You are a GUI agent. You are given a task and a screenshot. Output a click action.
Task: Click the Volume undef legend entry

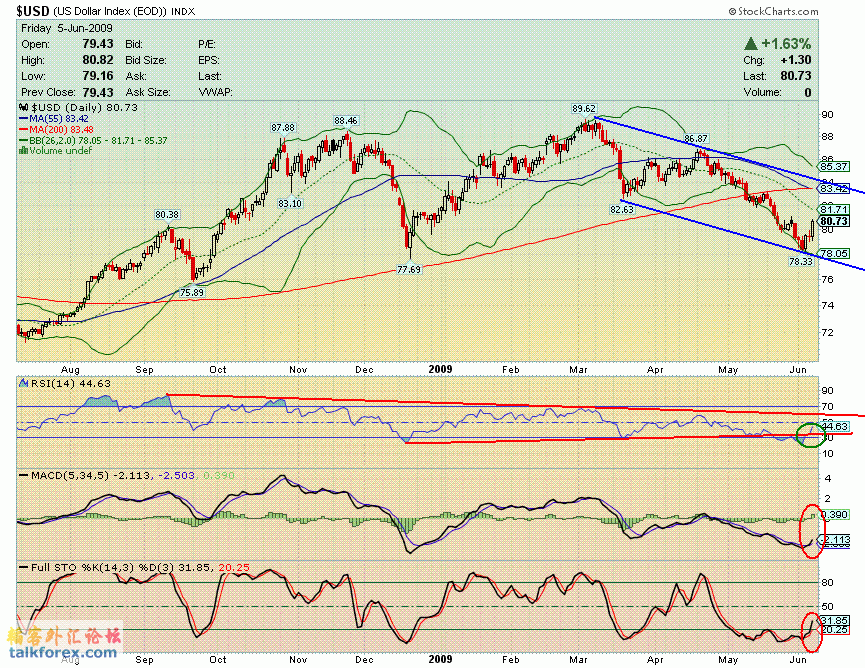(56, 151)
